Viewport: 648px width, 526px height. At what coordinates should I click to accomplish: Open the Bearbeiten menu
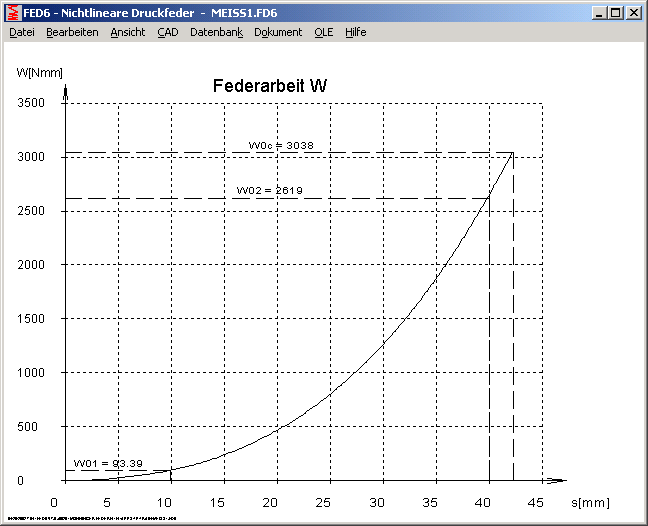(72, 32)
